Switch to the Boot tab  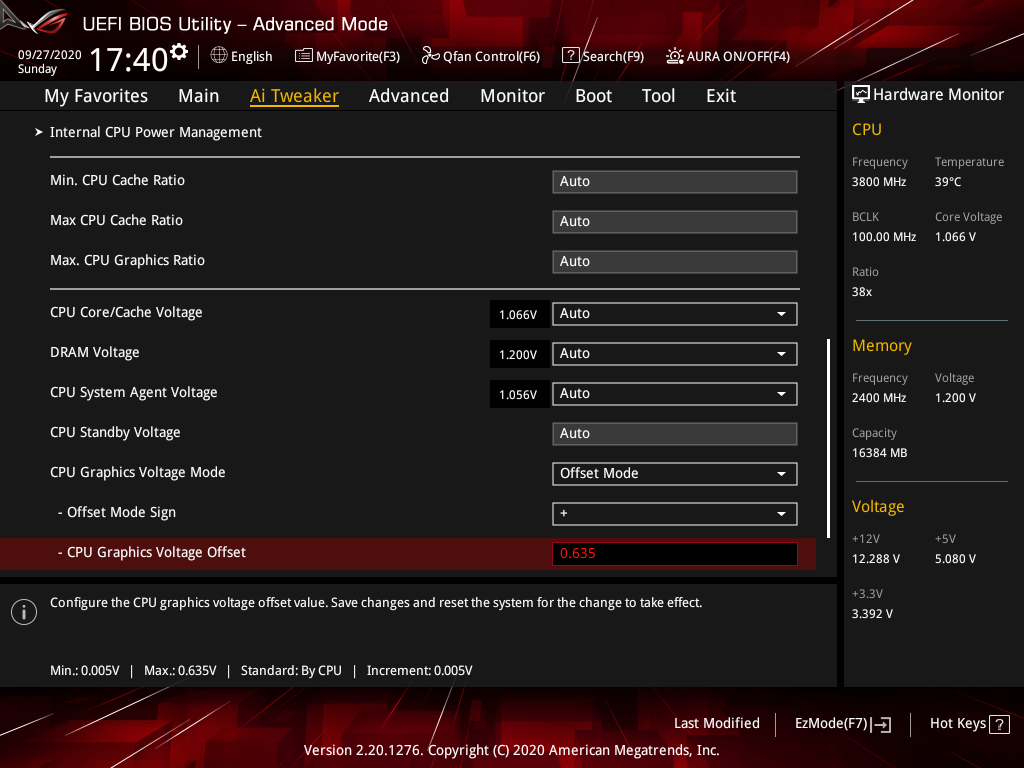click(x=594, y=96)
